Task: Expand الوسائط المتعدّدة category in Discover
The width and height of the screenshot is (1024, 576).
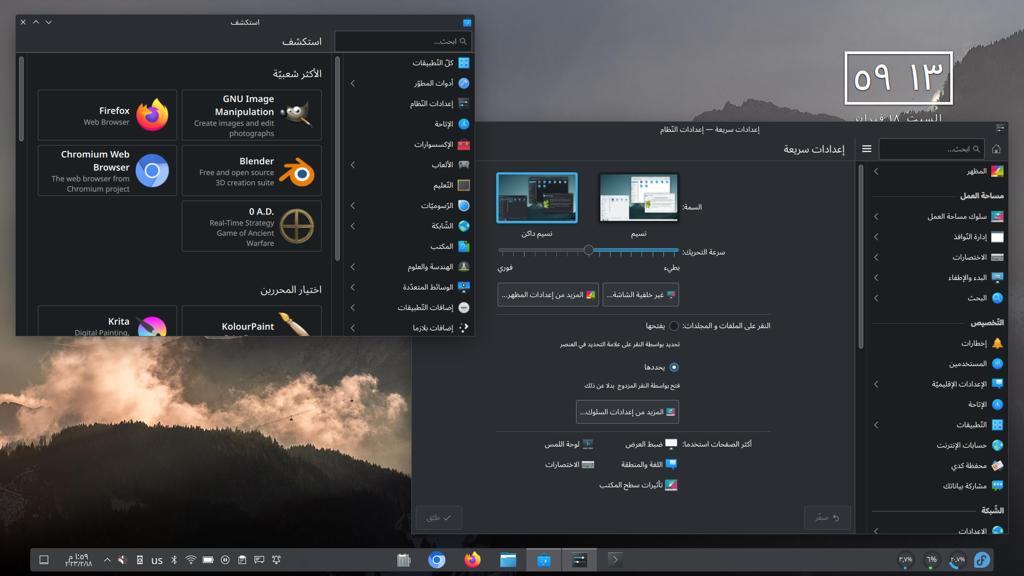Action: 353,287
